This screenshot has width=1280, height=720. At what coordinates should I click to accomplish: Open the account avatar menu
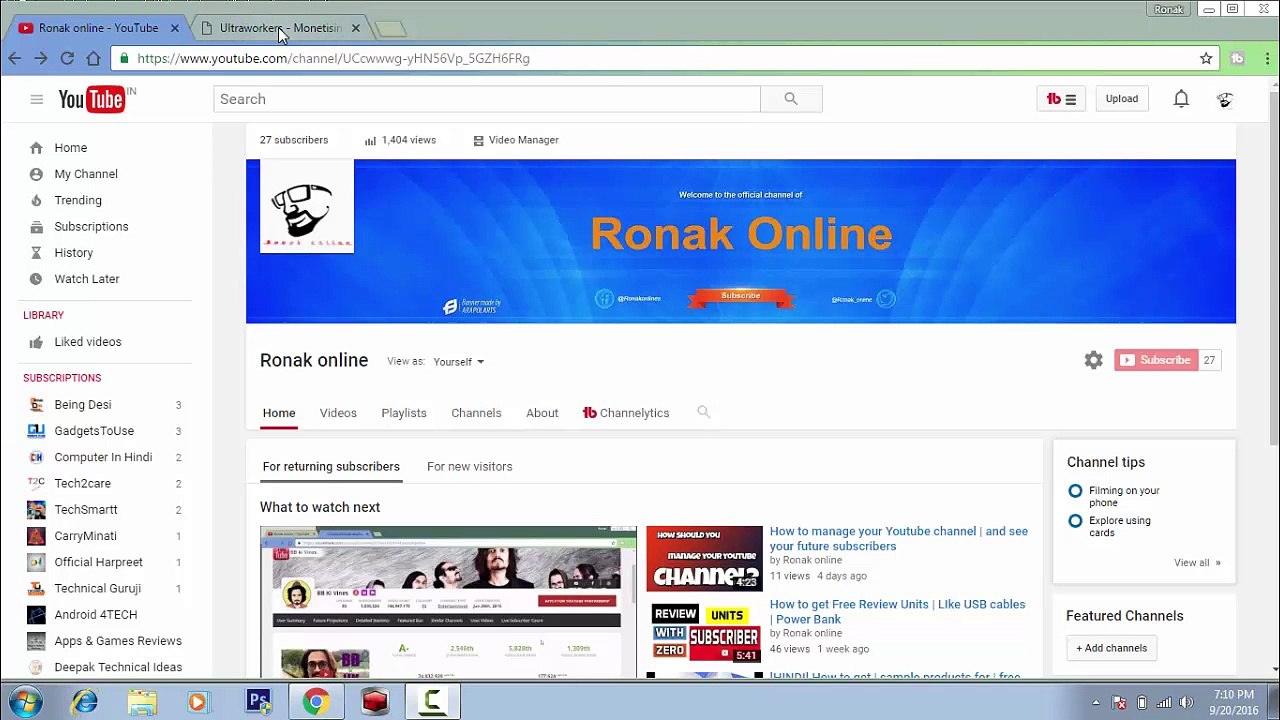pyautogui.click(x=1225, y=99)
